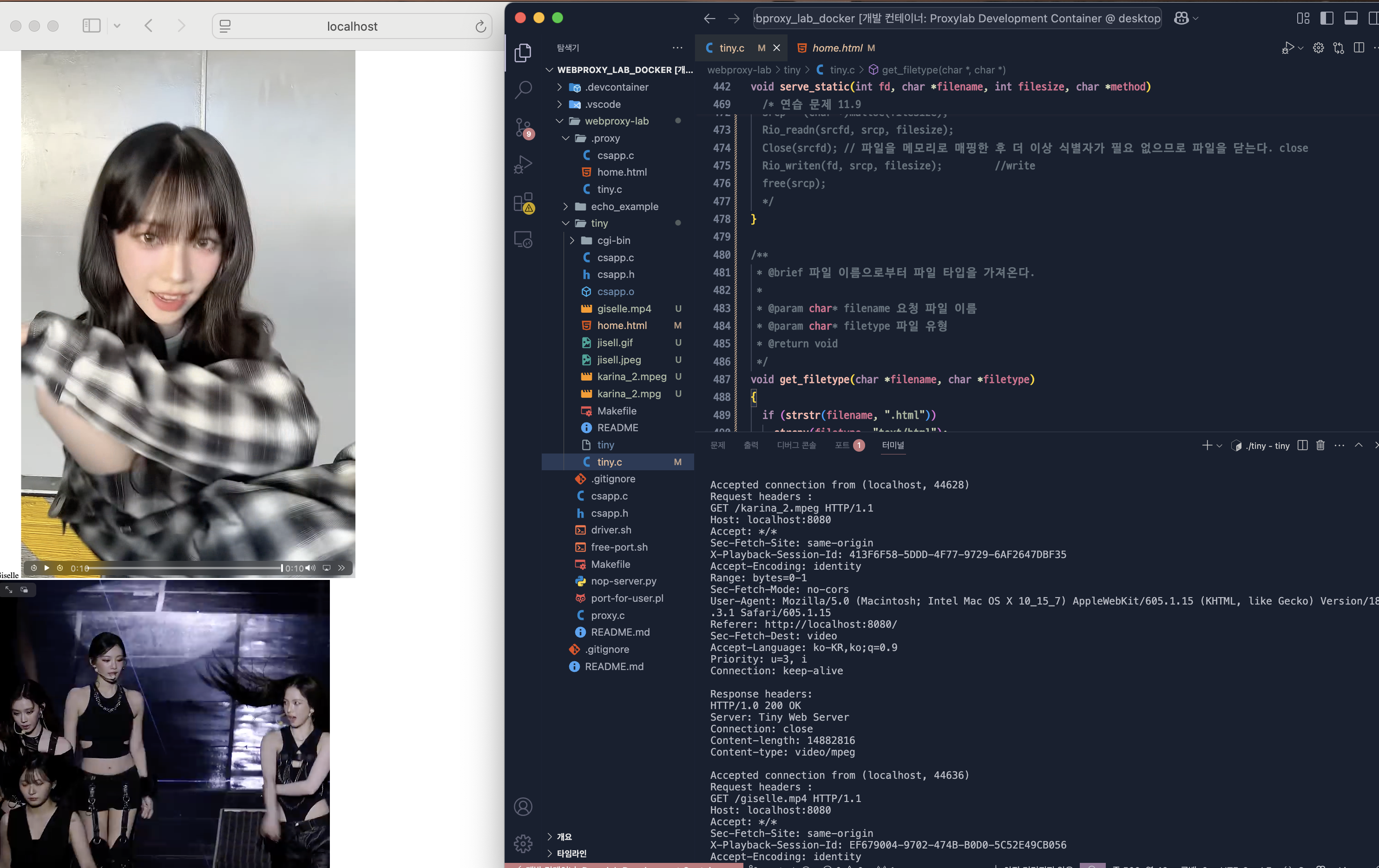Open Run and Debug view

[523, 165]
